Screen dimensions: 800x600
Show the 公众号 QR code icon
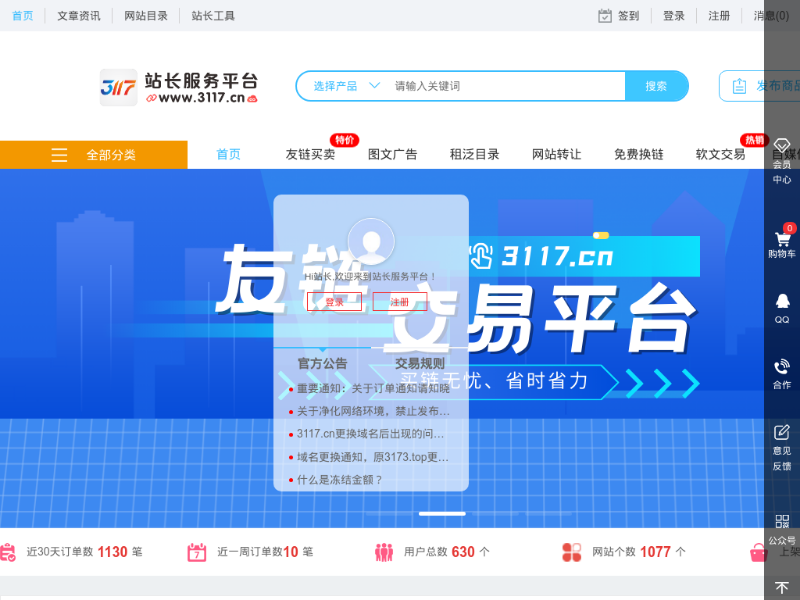click(x=782, y=522)
